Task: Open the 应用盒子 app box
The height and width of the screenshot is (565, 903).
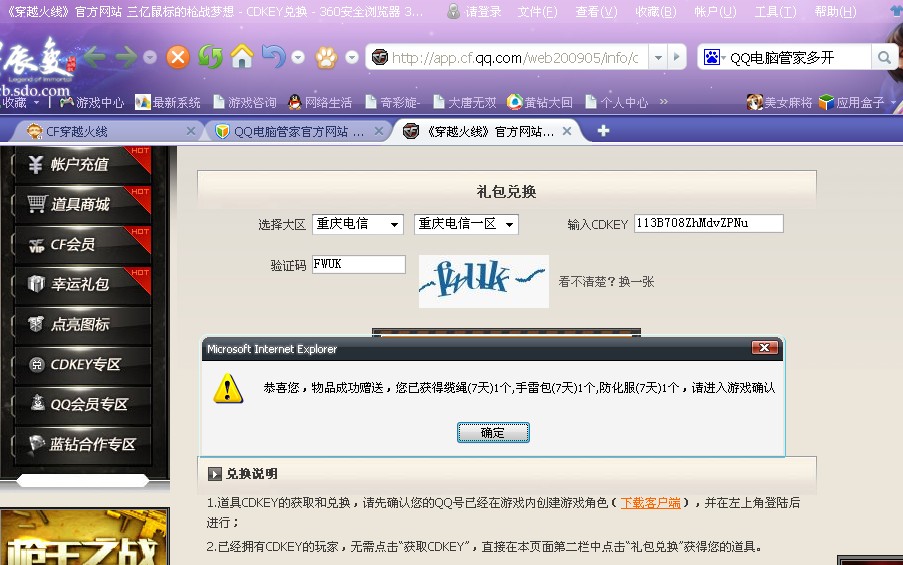Action: pos(851,103)
